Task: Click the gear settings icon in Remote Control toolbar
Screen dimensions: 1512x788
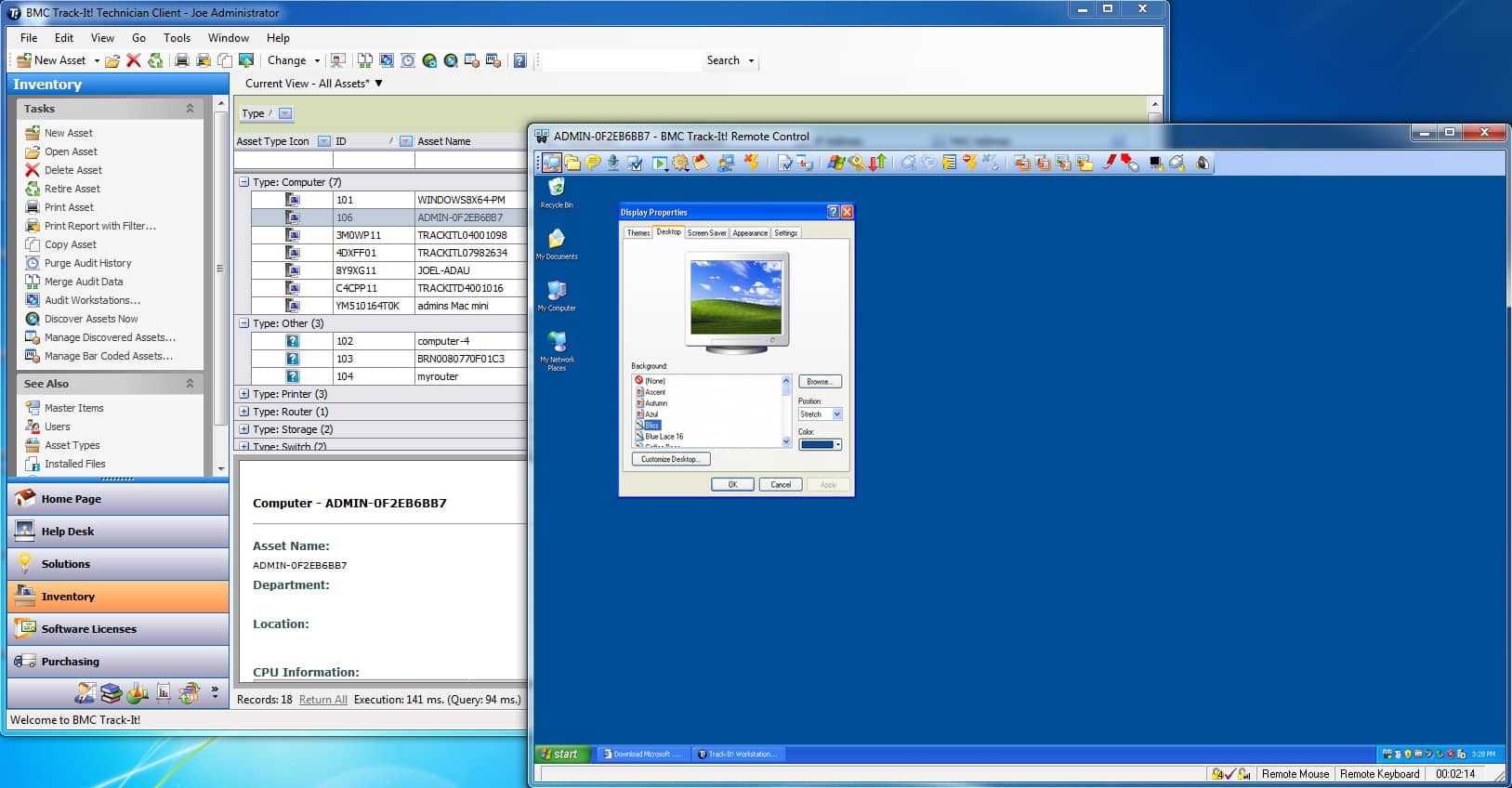Action: point(680,163)
